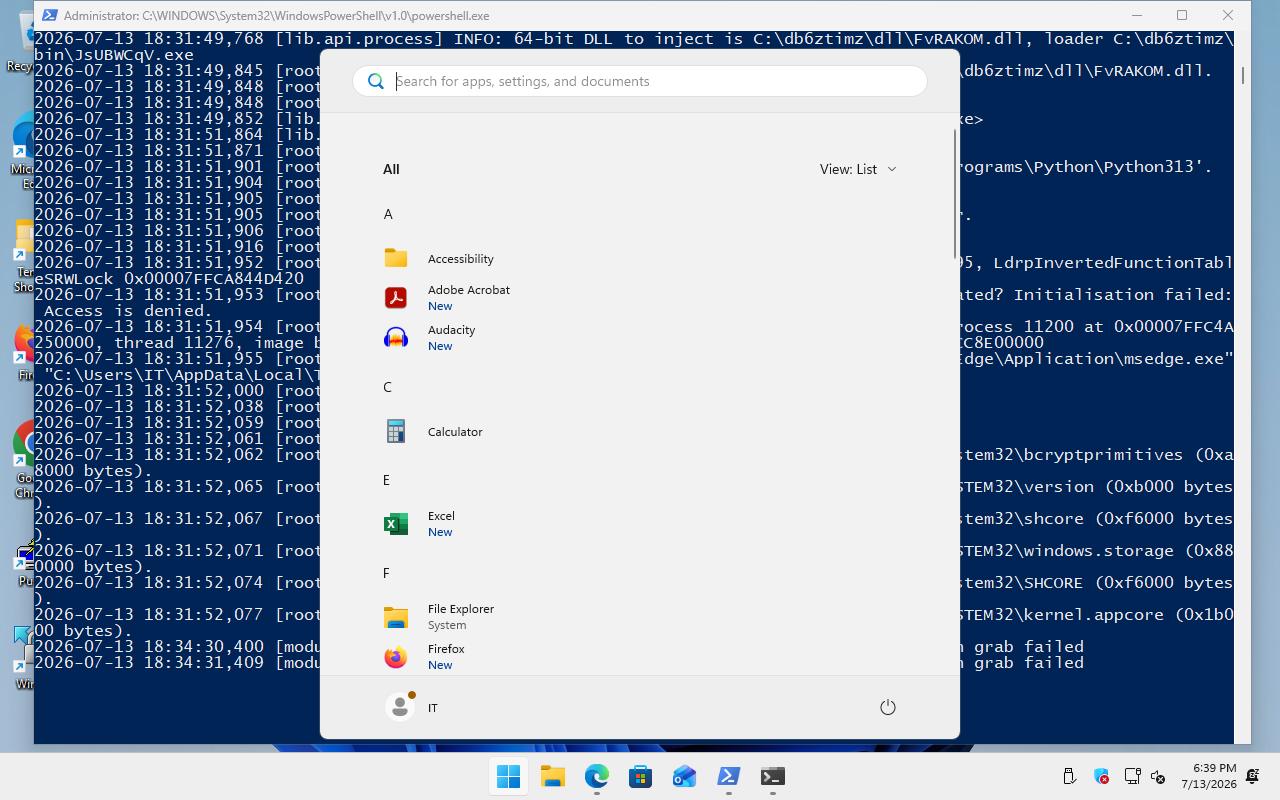This screenshot has width=1280, height=800.
Task: Expand the View: List dropdown
Action: tap(858, 169)
